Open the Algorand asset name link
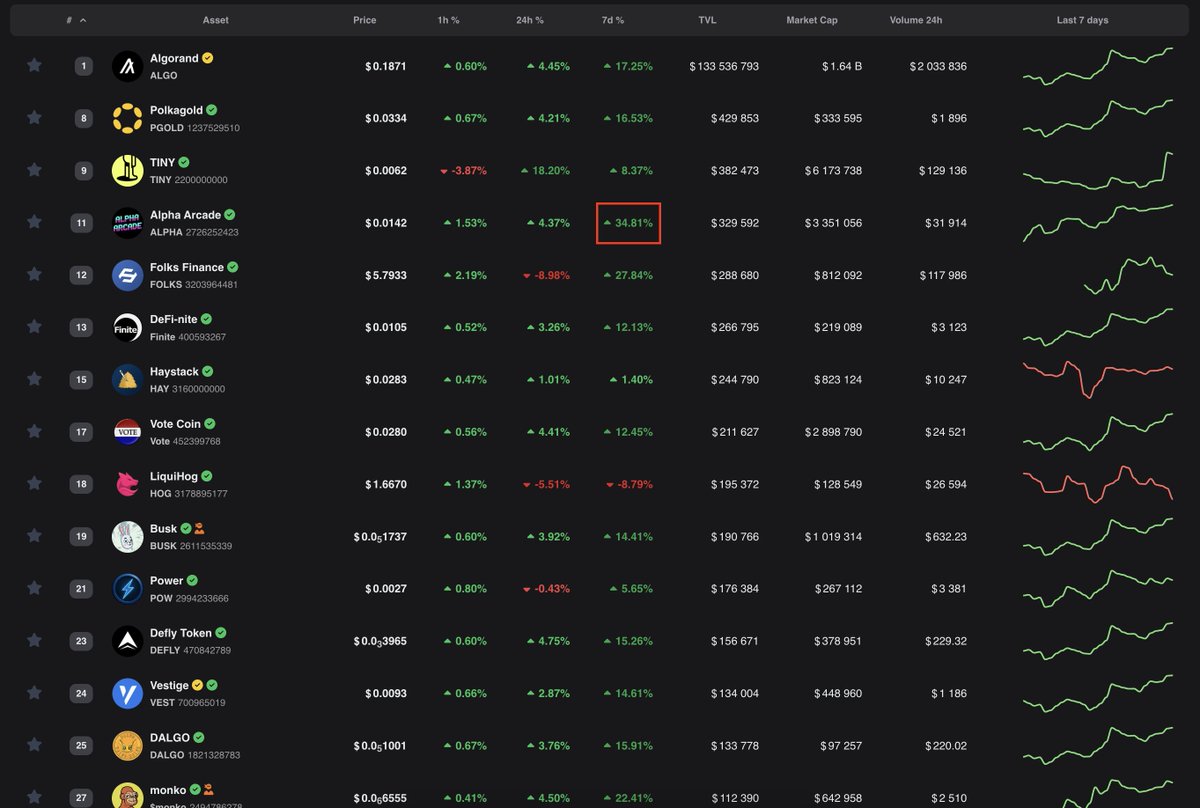This screenshot has width=1200, height=808. 176,58
